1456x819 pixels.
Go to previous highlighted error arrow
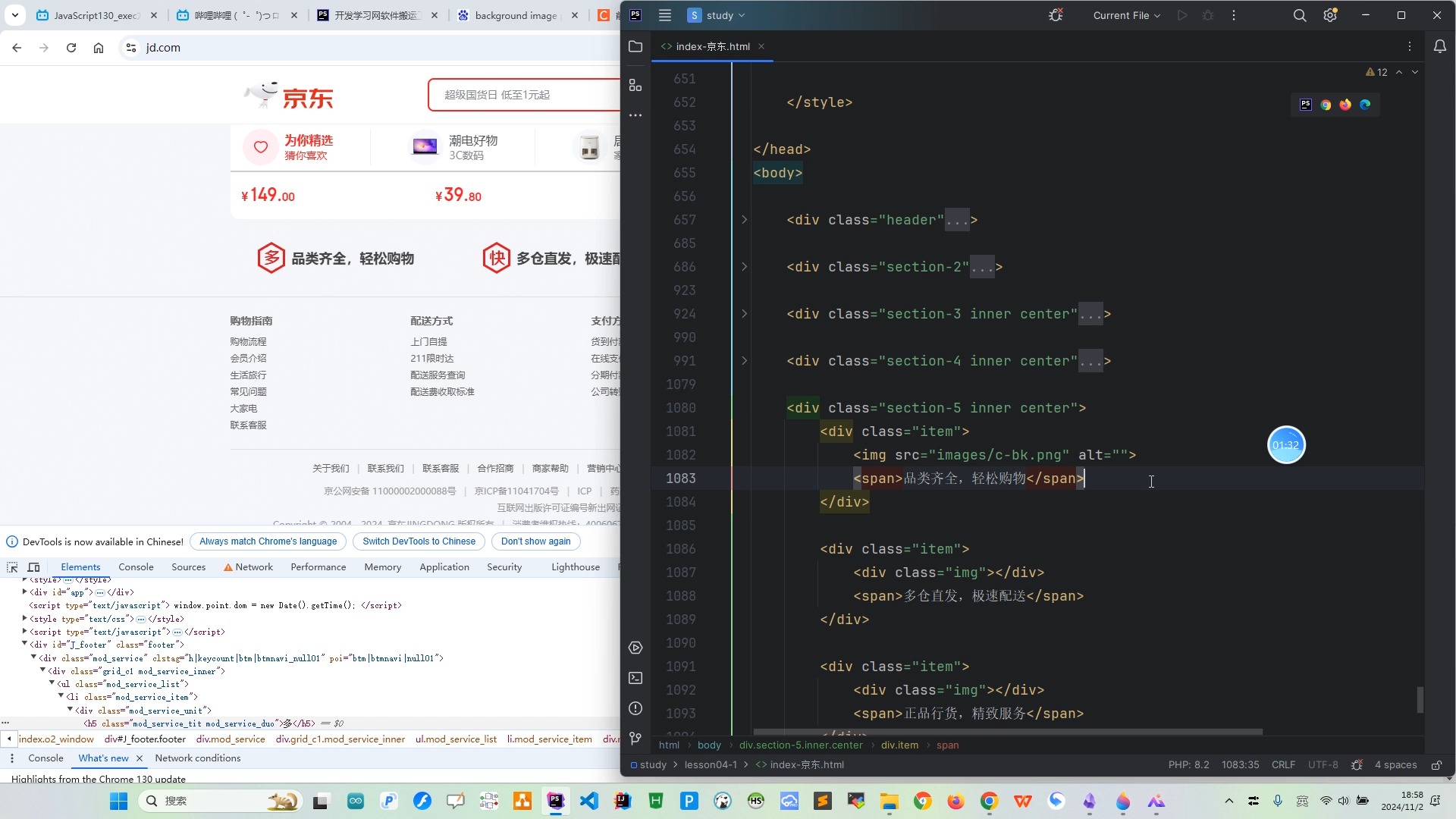click(1399, 72)
